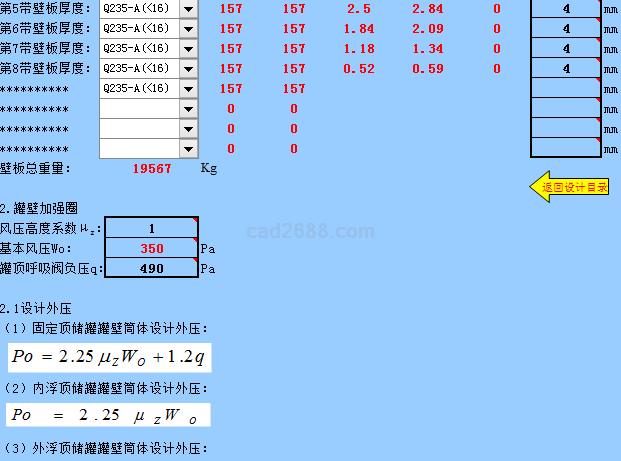Click the mm thickness cell in 第8带 row

(x=566, y=69)
